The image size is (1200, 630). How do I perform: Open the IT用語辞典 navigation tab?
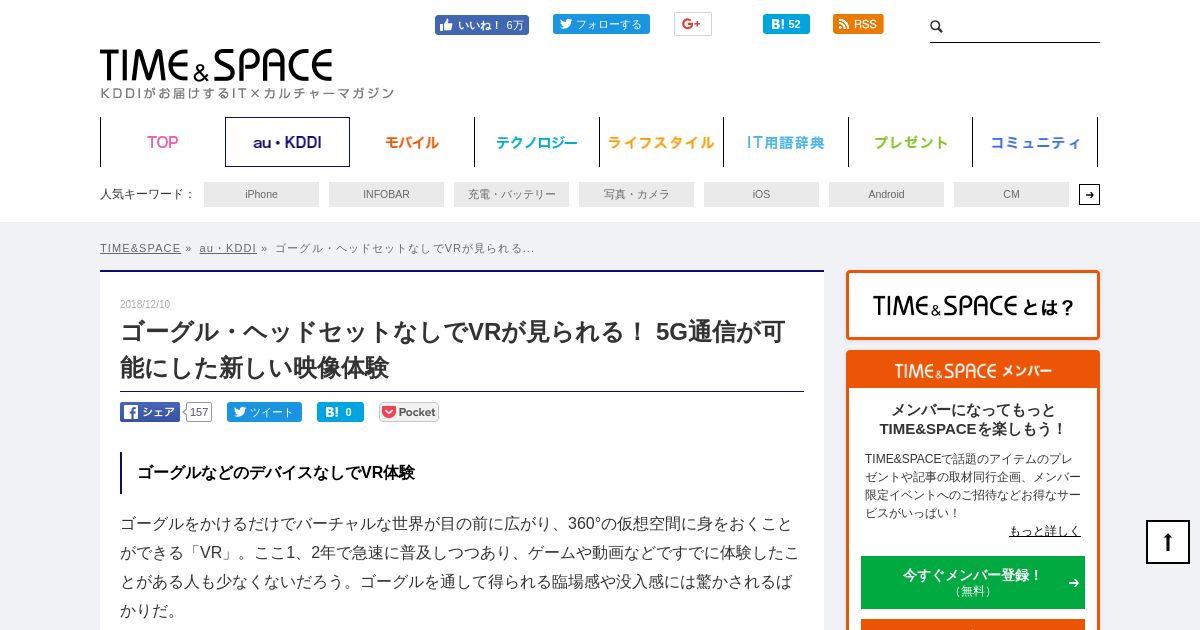[x=786, y=142]
